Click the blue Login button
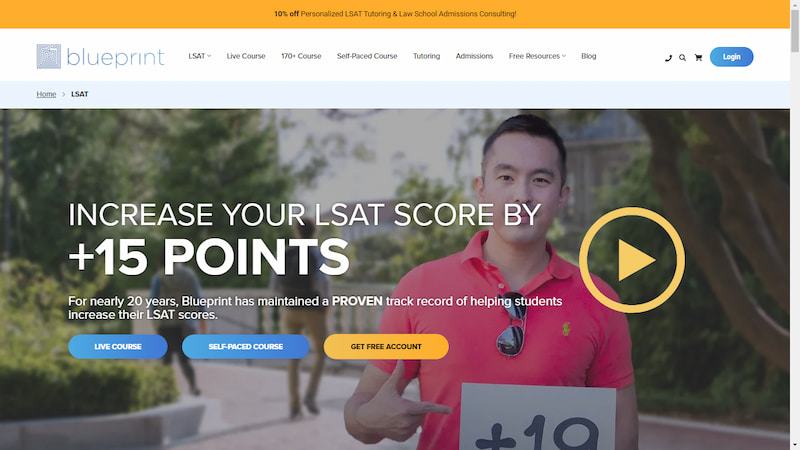This screenshot has height=450, width=800. coord(731,57)
